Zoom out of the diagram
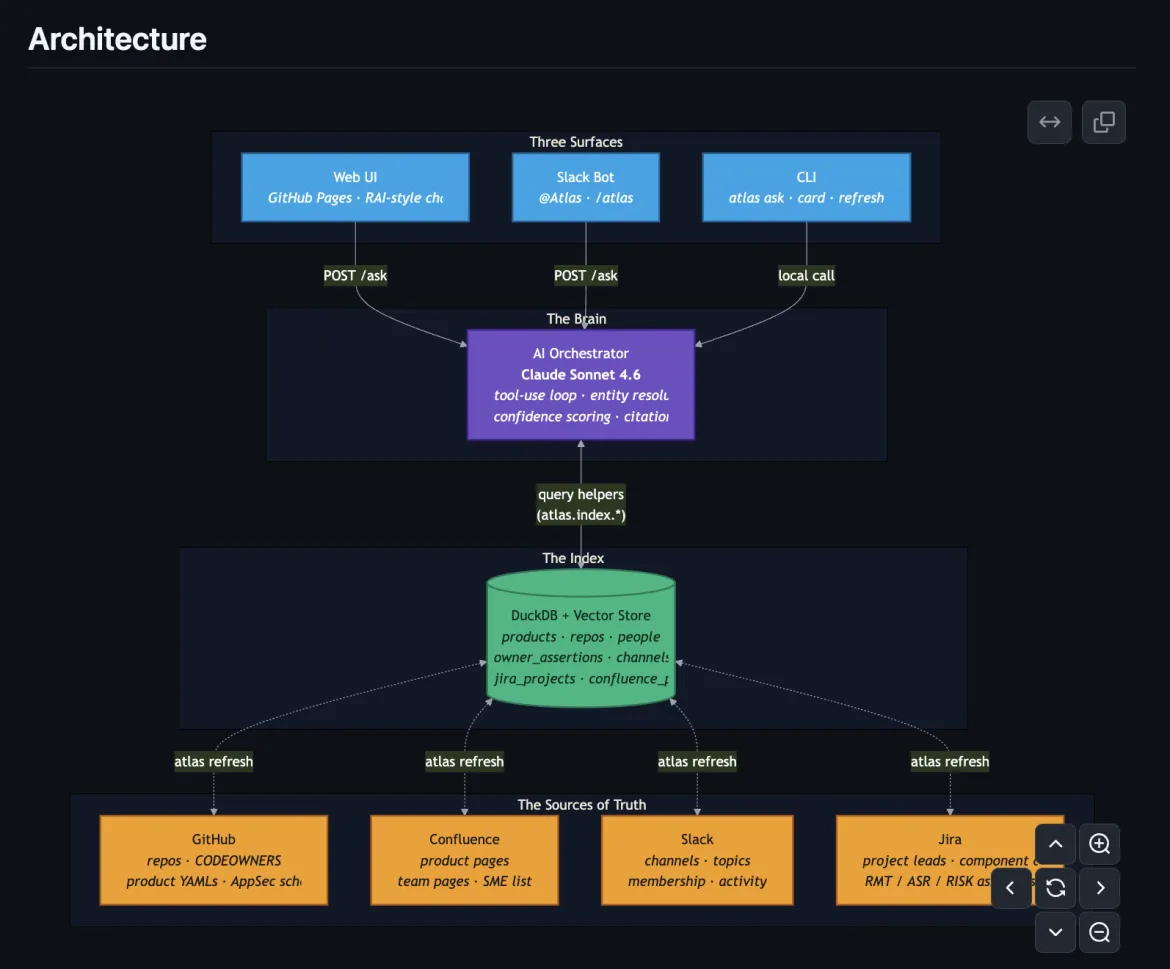Image resolution: width=1170 pixels, height=969 pixels. point(1099,932)
